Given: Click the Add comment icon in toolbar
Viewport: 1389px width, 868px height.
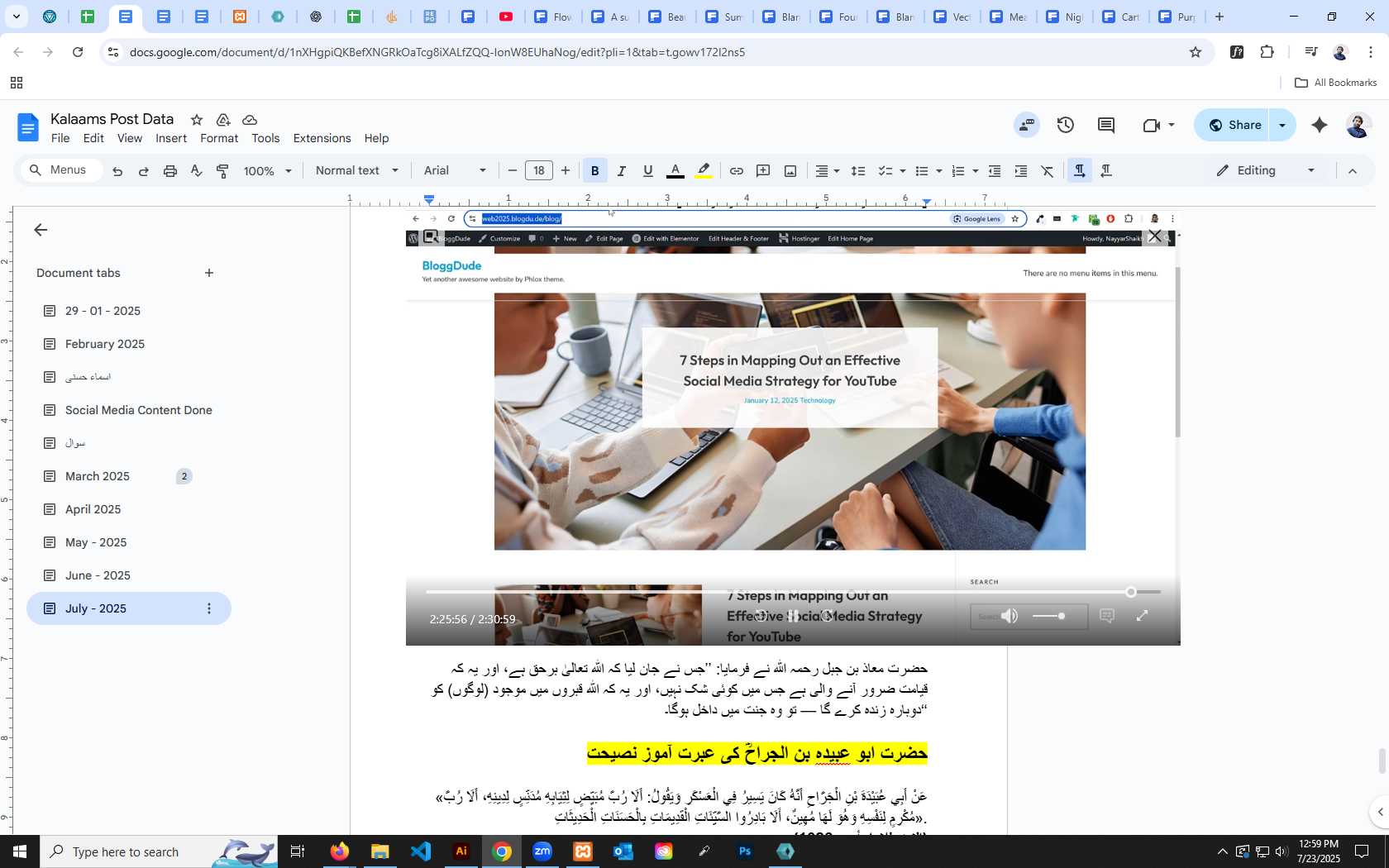Looking at the screenshot, I should coord(763,171).
